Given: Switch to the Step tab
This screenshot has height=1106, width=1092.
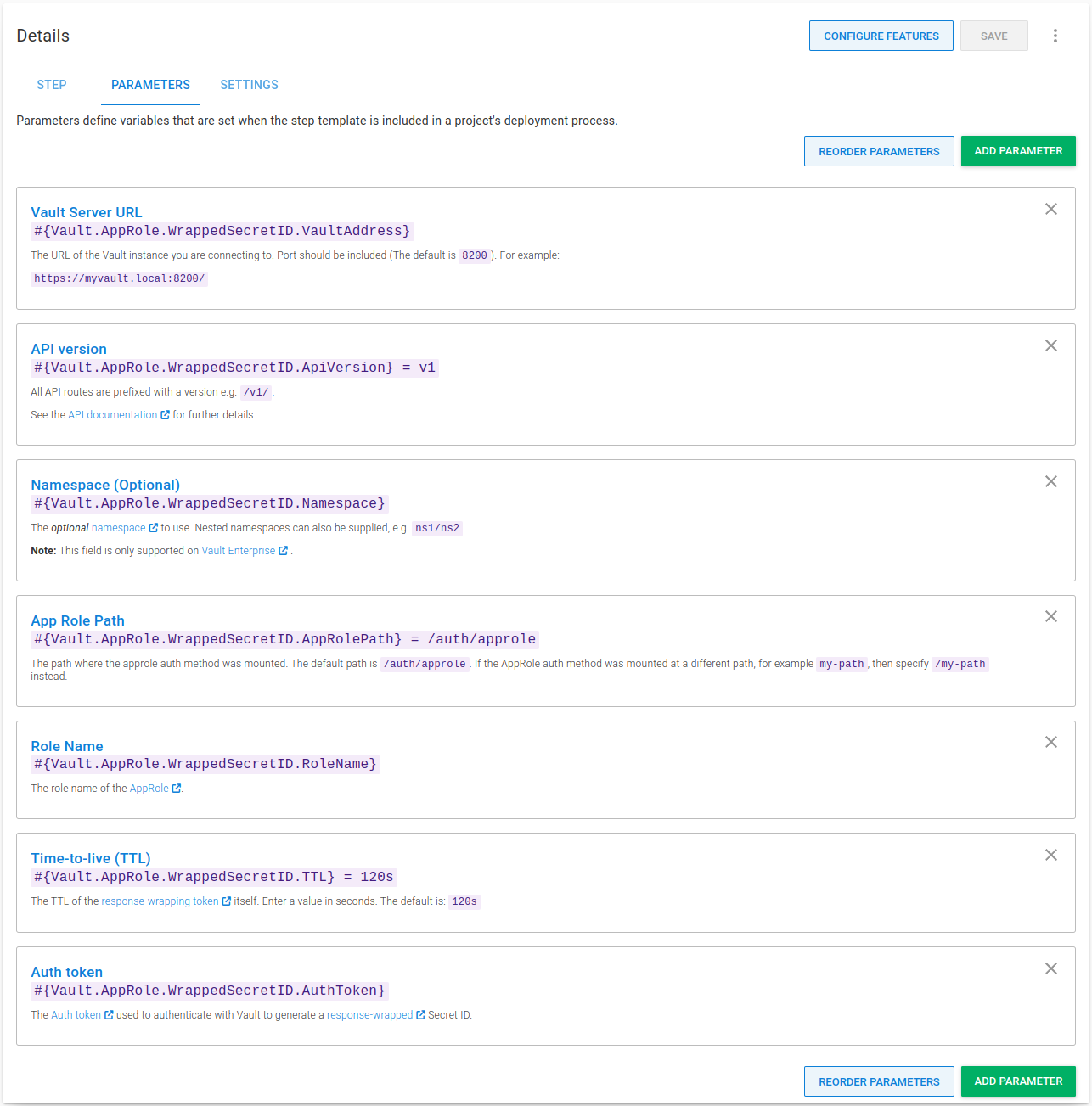Looking at the screenshot, I should tap(52, 85).
